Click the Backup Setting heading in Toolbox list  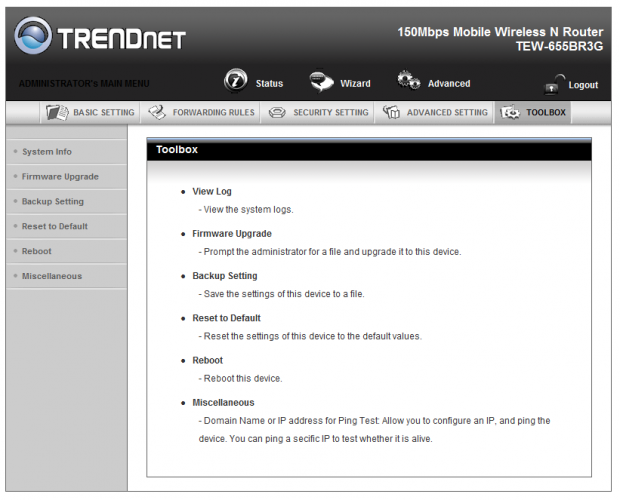225,276
